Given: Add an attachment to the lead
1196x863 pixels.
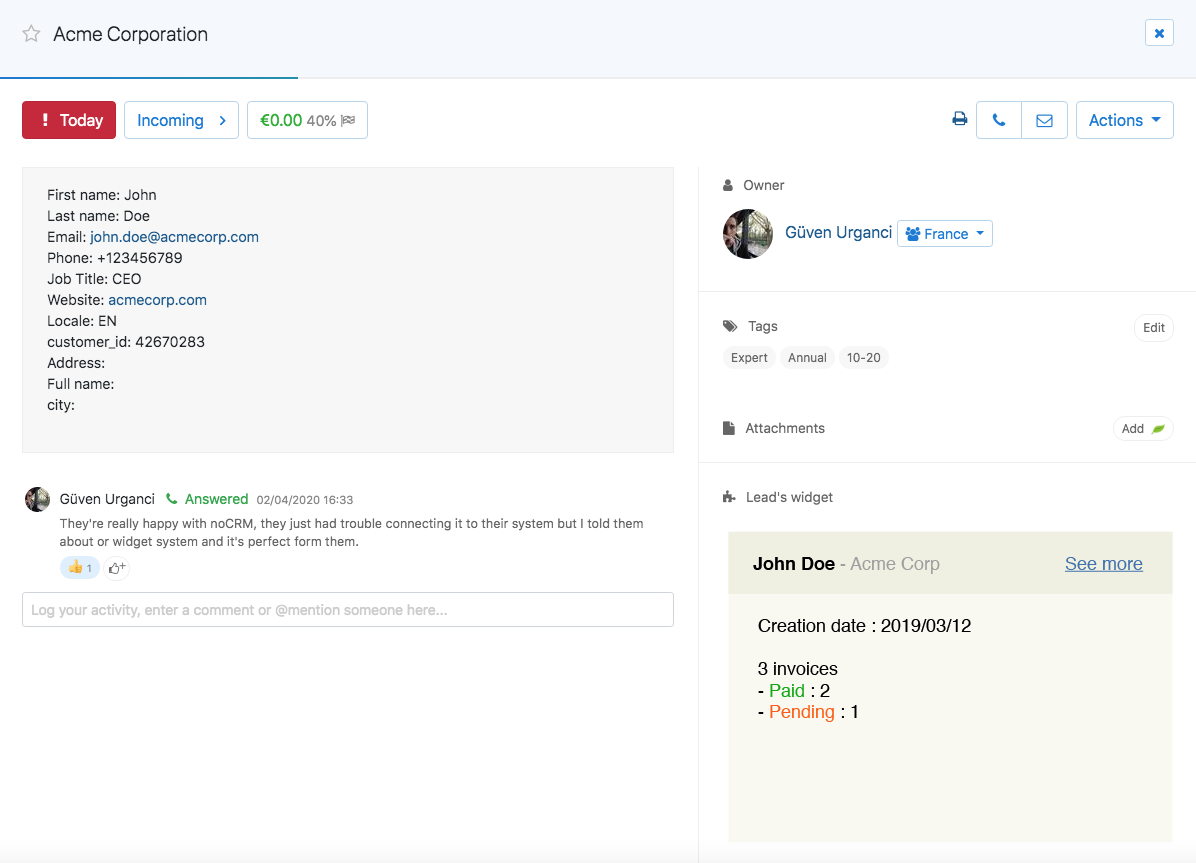Looking at the screenshot, I should [x=1142, y=428].
